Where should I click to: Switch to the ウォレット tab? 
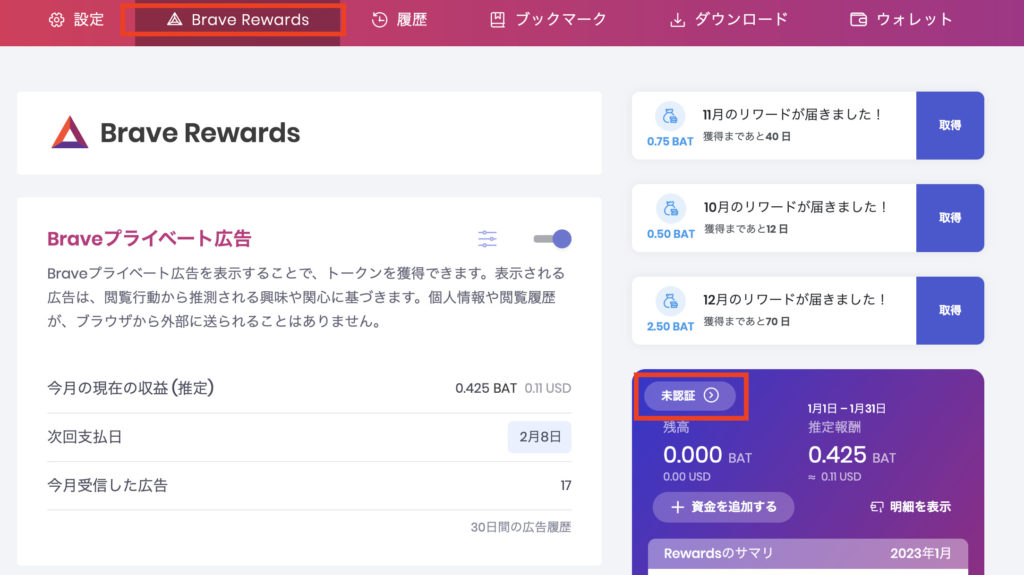901,20
